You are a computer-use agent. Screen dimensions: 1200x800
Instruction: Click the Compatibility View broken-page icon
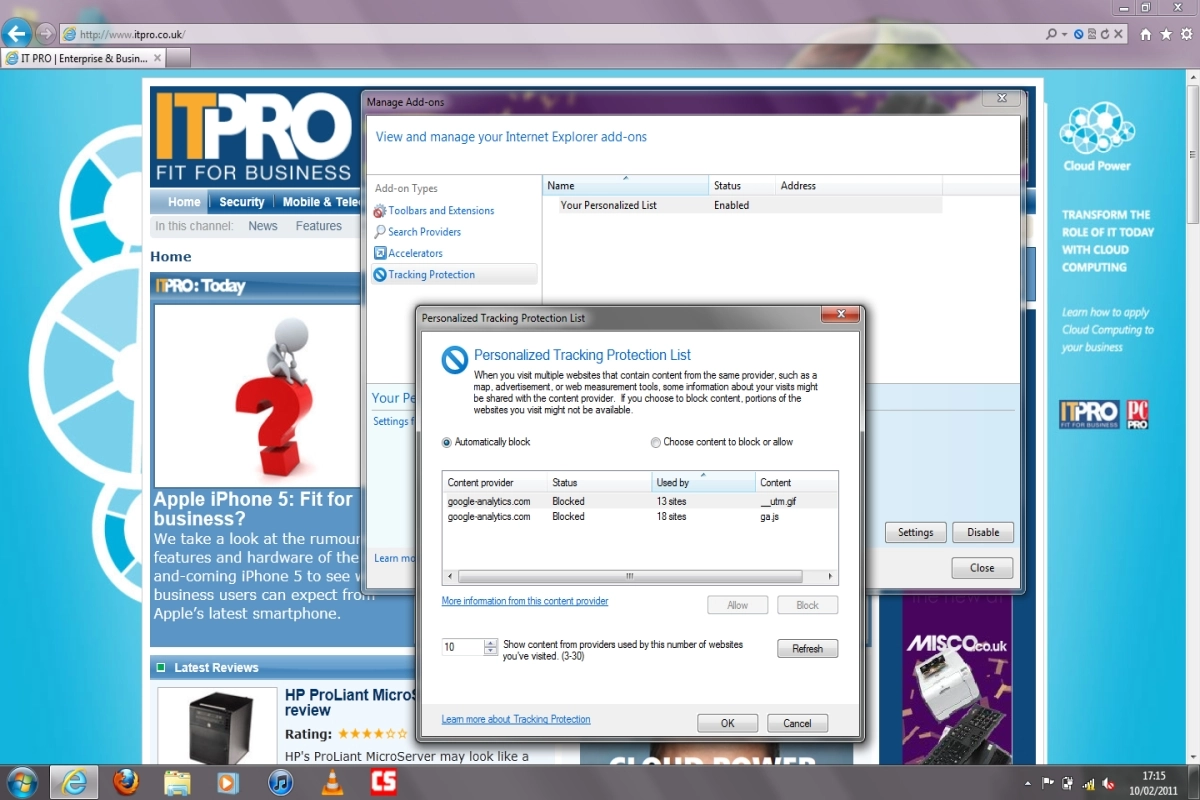tap(1092, 34)
